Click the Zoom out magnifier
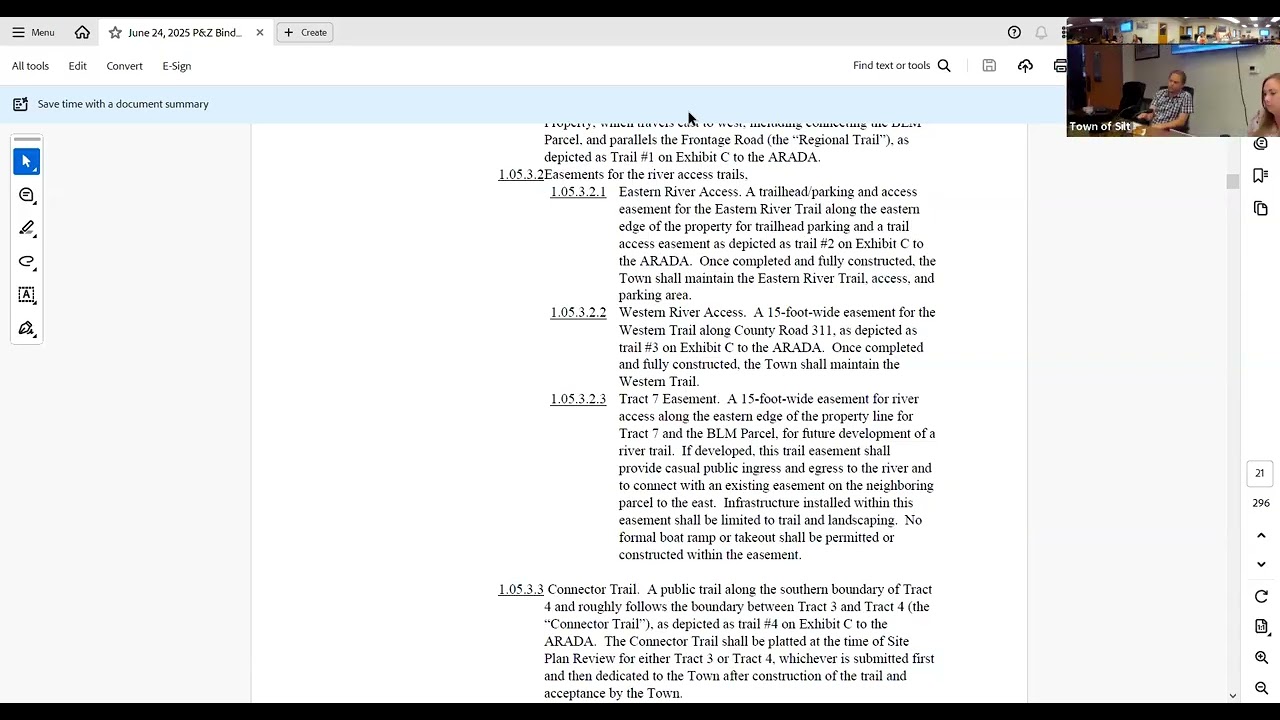Image resolution: width=1280 pixels, height=720 pixels. (1261, 688)
